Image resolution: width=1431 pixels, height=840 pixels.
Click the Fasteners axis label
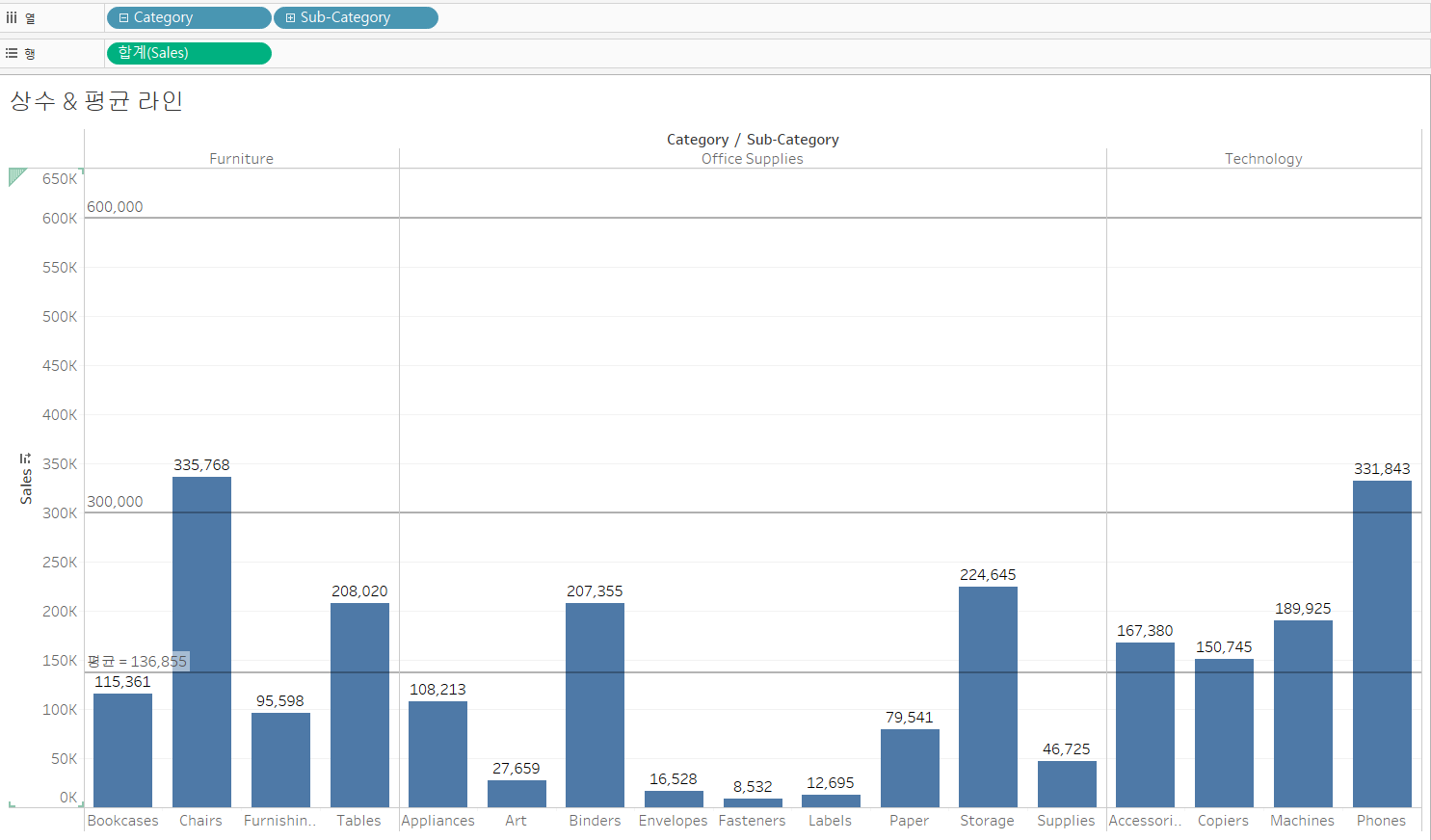point(752,821)
